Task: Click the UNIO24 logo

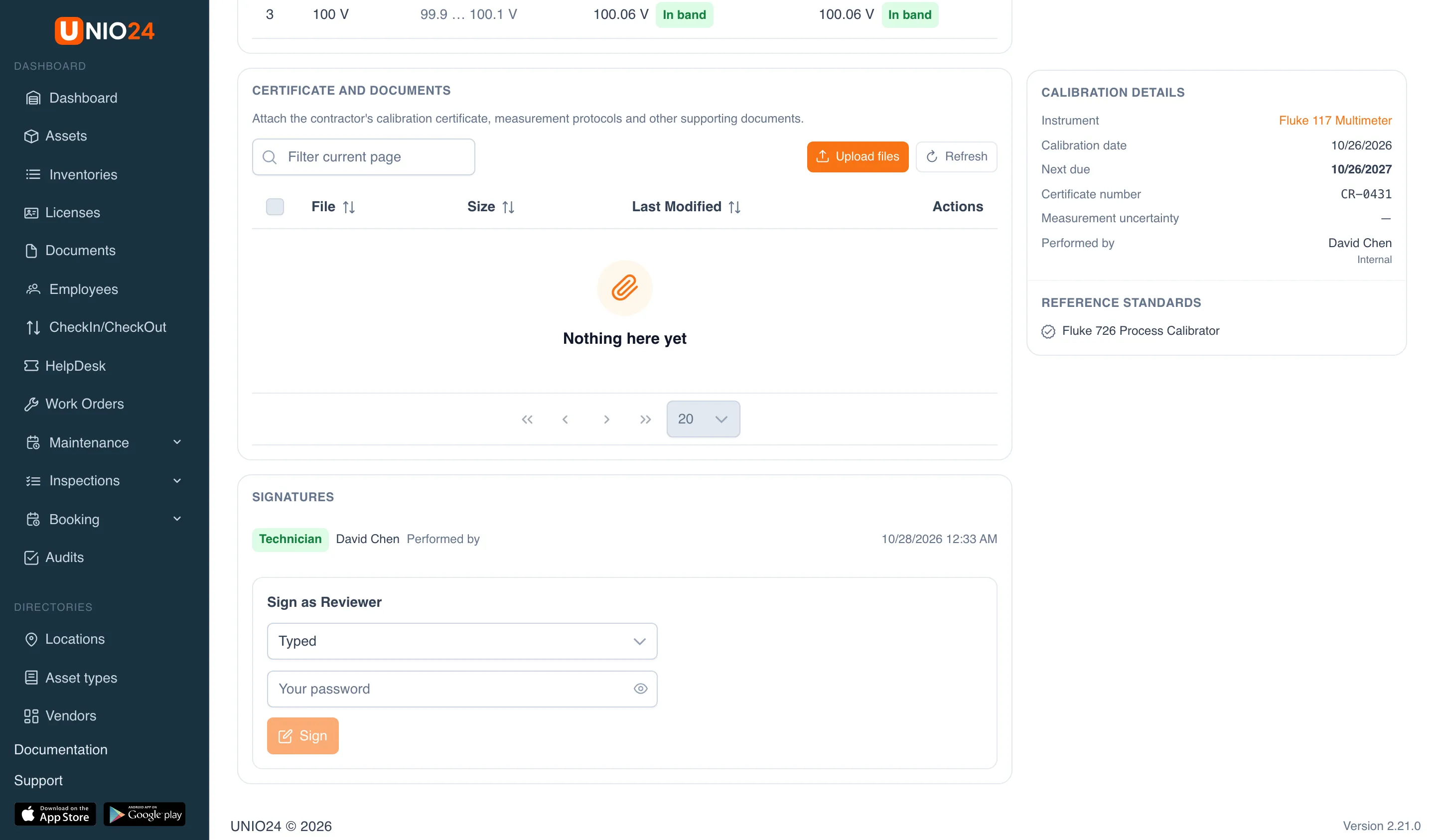Action: pyautogui.click(x=104, y=30)
